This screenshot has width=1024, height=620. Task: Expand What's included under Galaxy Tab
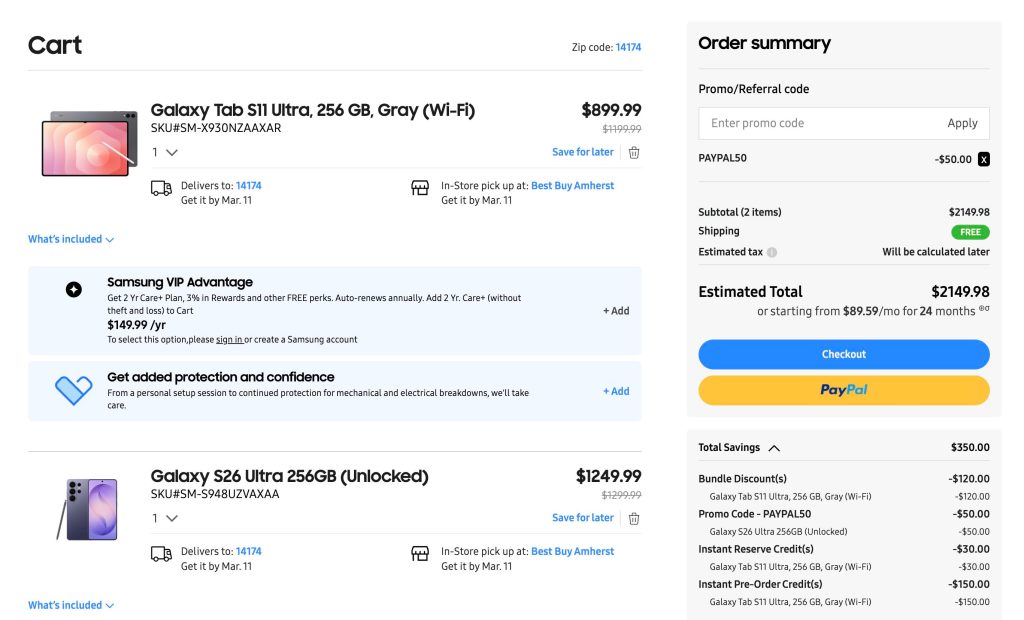(x=71, y=240)
